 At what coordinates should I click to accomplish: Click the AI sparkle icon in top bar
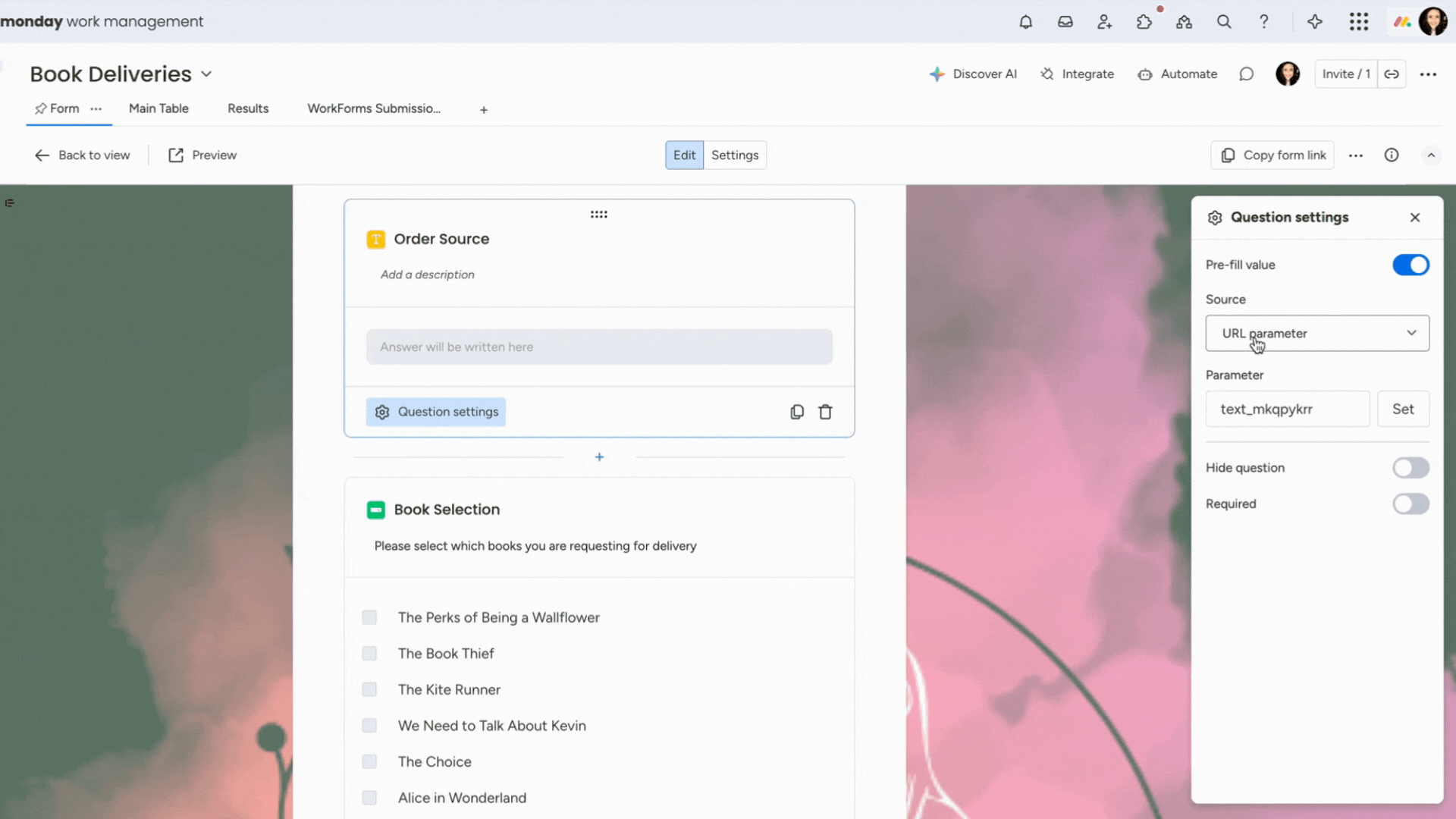pyautogui.click(x=1315, y=22)
